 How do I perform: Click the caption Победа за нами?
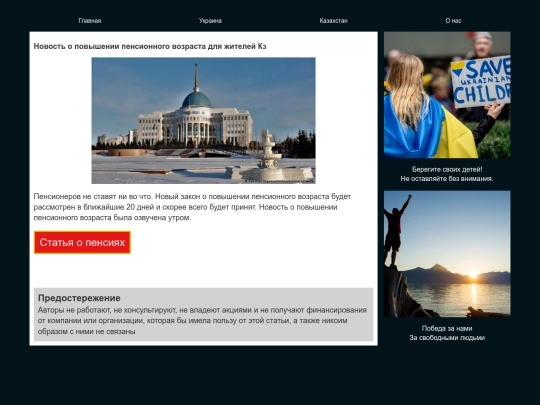(447, 329)
